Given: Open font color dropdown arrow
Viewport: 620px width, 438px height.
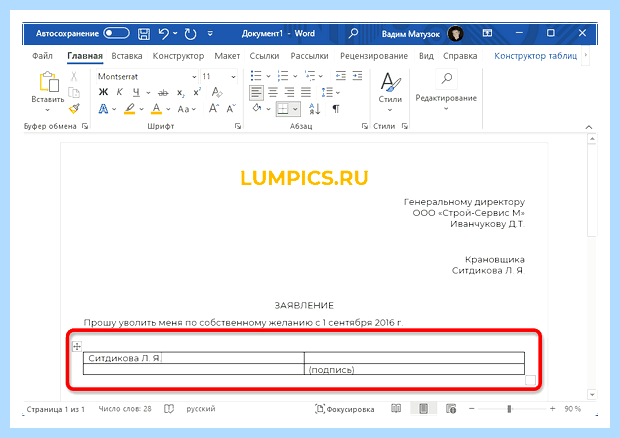Looking at the screenshot, I should 168,109.
